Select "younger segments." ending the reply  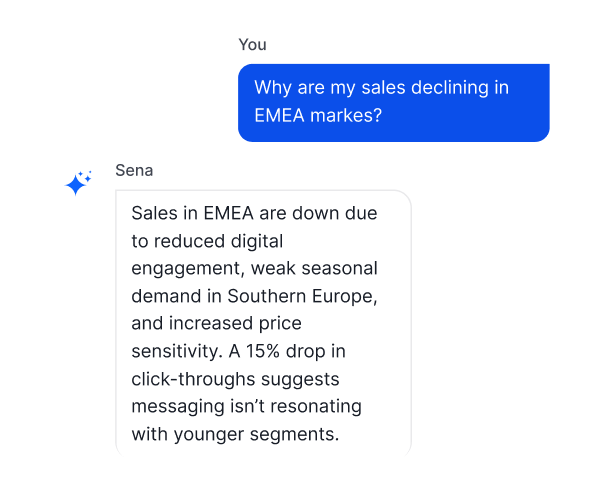pos(256,435)
